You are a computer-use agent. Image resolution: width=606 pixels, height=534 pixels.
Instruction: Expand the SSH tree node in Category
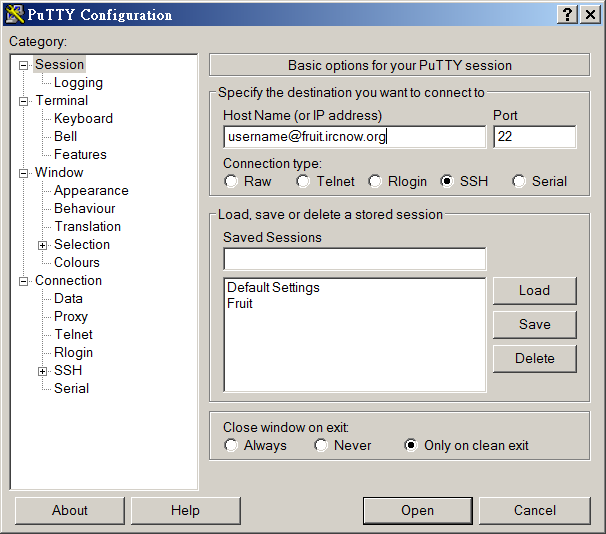pos(43,371)
